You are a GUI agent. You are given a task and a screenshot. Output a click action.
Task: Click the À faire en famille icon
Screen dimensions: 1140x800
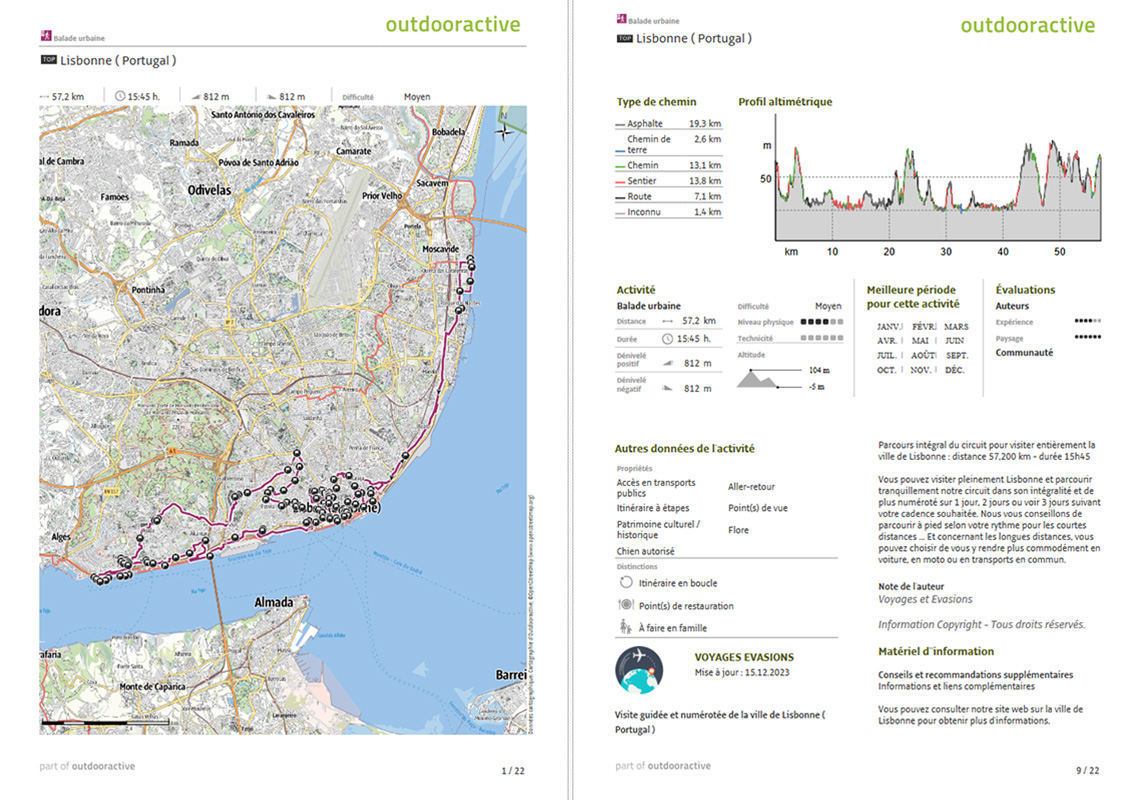pyautogui.click(x=625, y=627)
